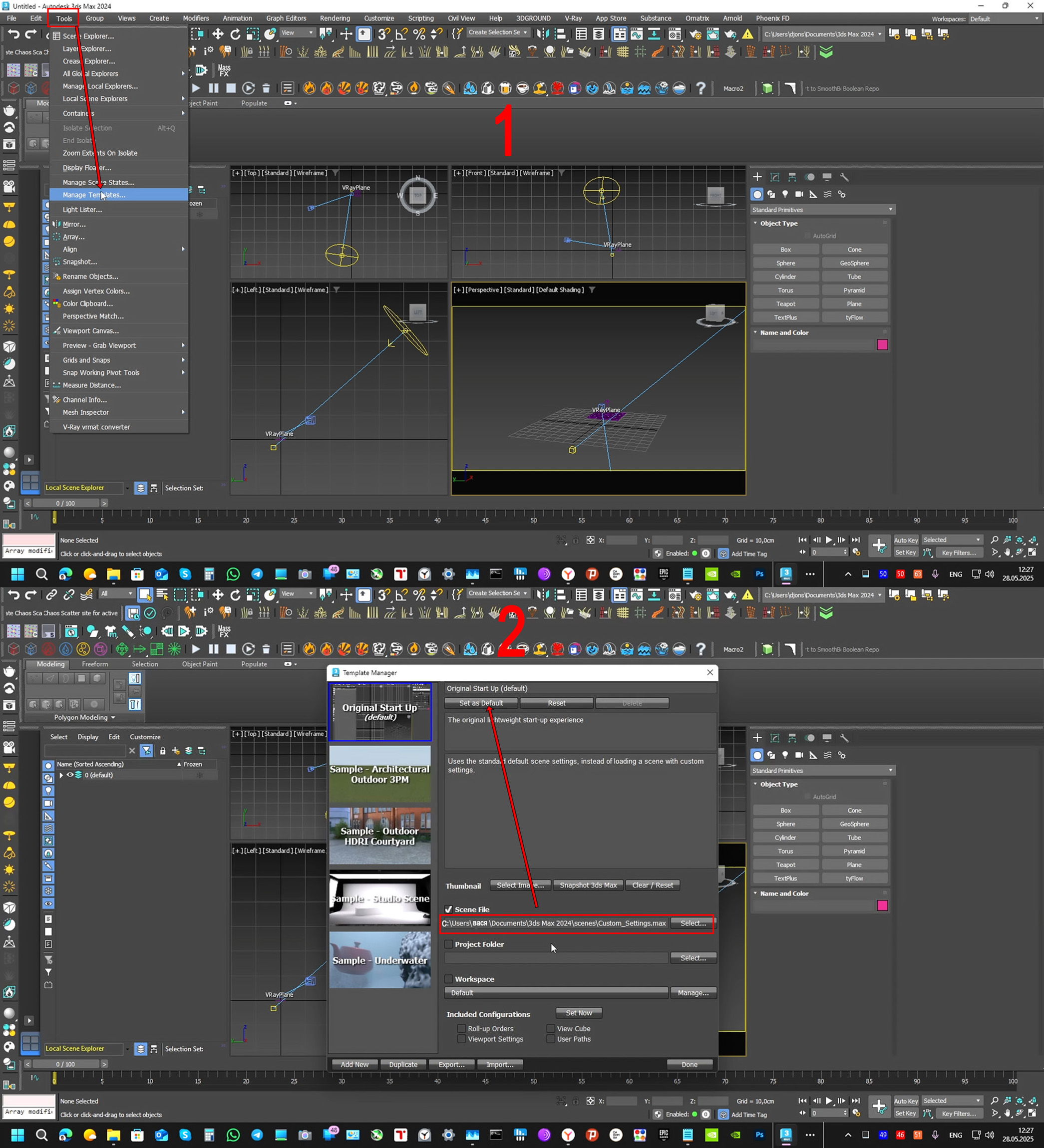Click the Set as Default button
1044x1148 pixels.
(481, 703)
